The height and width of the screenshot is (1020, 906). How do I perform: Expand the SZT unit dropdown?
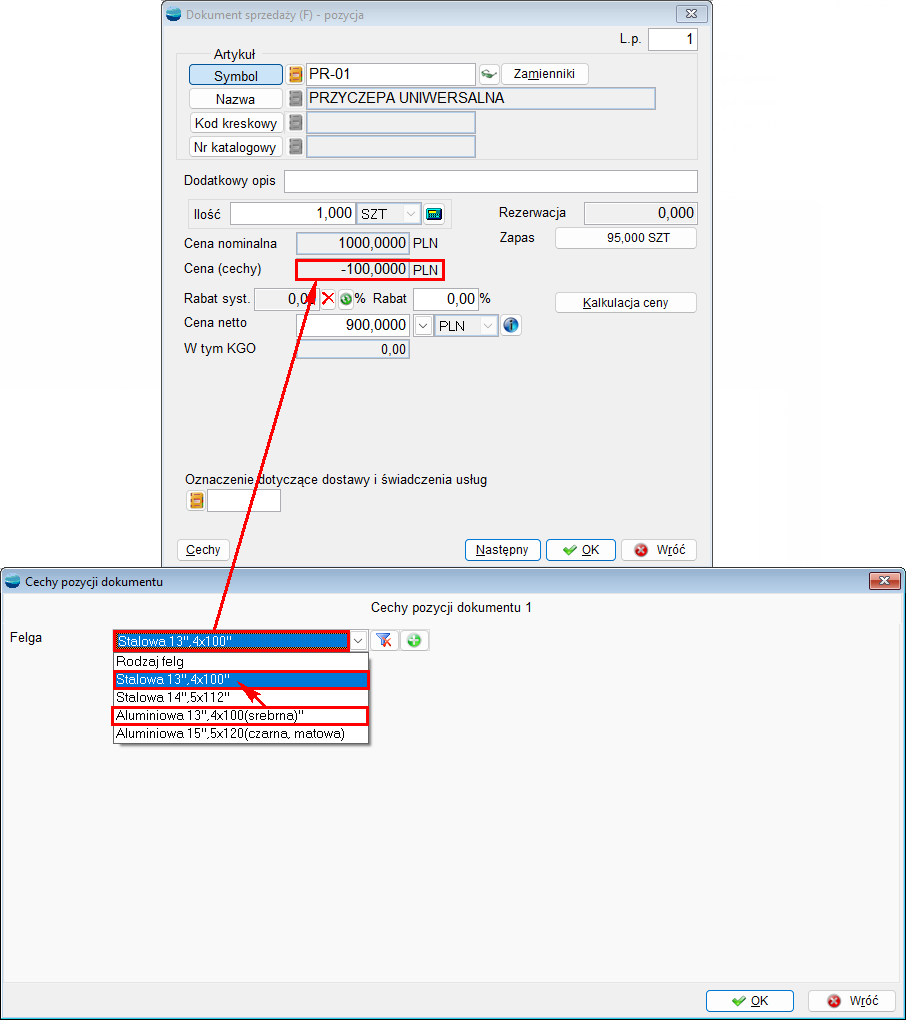(x=410, y=213)
